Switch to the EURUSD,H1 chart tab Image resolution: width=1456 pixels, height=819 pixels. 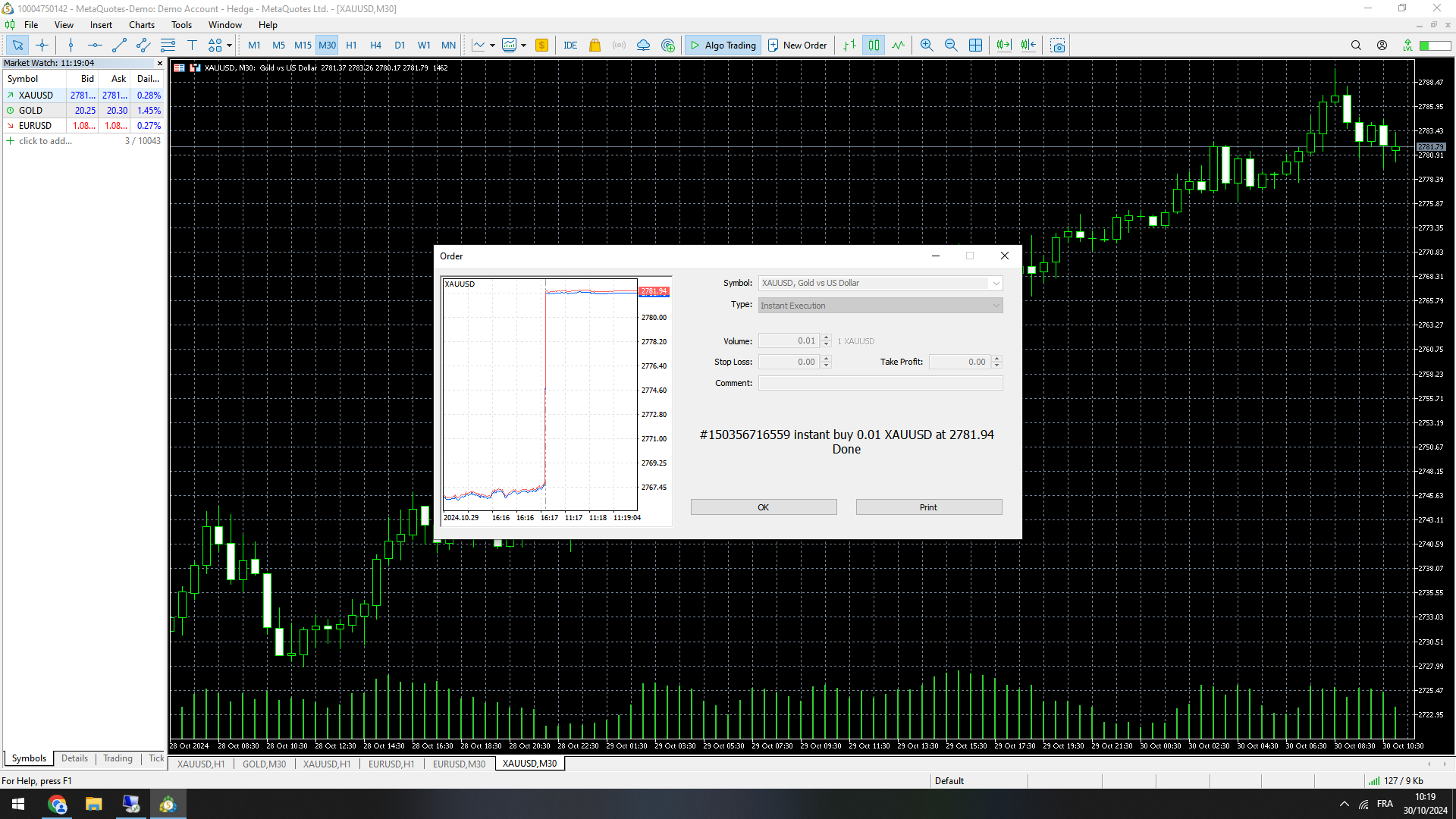click(x=391, y=764)
